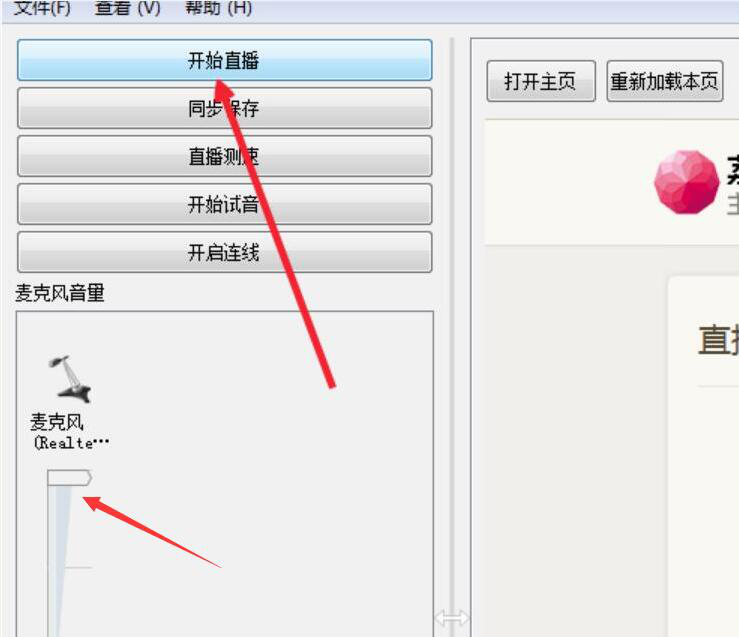Image resolution: width=739 pixels, height=637 pixels.
Task: Click the bold title beside the gem logo
Action: [733, 170]
